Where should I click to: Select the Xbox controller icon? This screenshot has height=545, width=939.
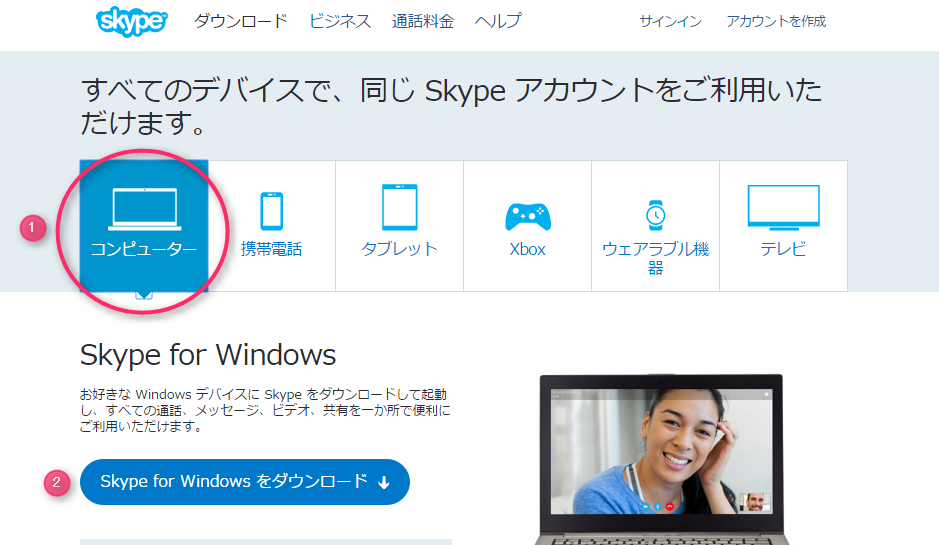coord(528,217)
